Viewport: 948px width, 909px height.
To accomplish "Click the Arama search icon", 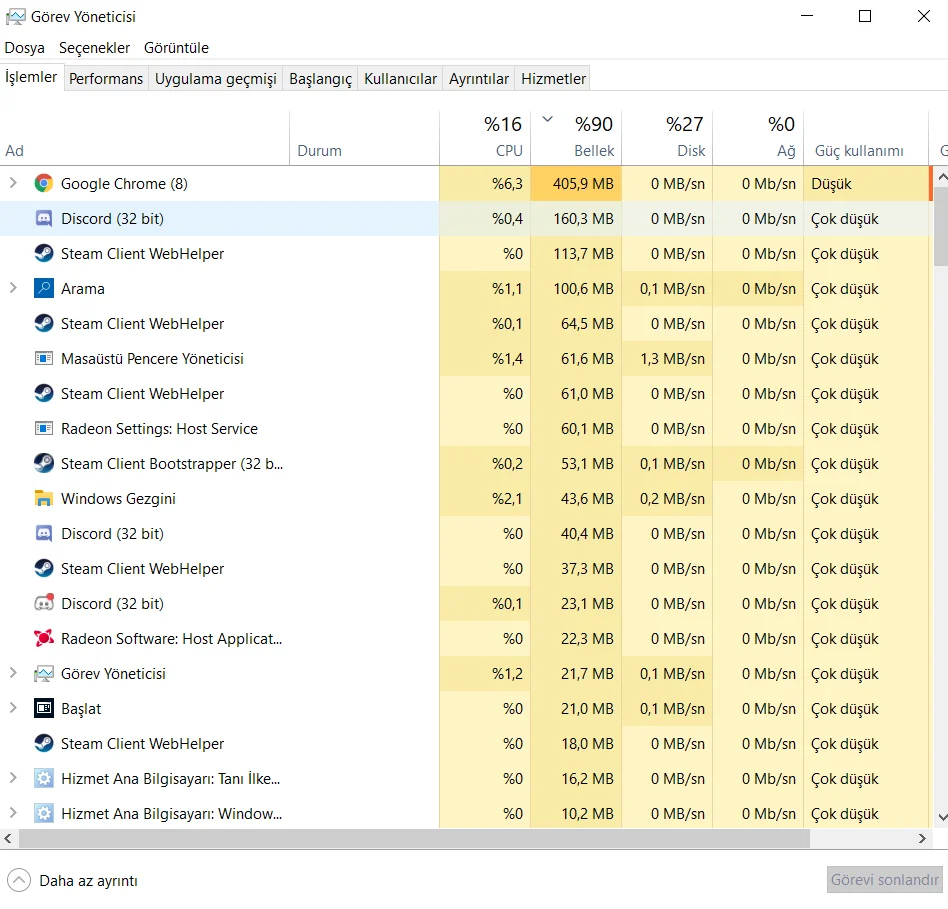I will [43, 288].
